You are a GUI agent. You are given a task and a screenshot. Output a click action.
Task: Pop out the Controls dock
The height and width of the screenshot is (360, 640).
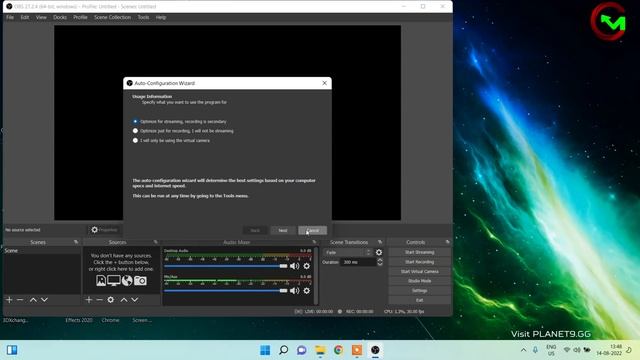(x=447, y=242)
